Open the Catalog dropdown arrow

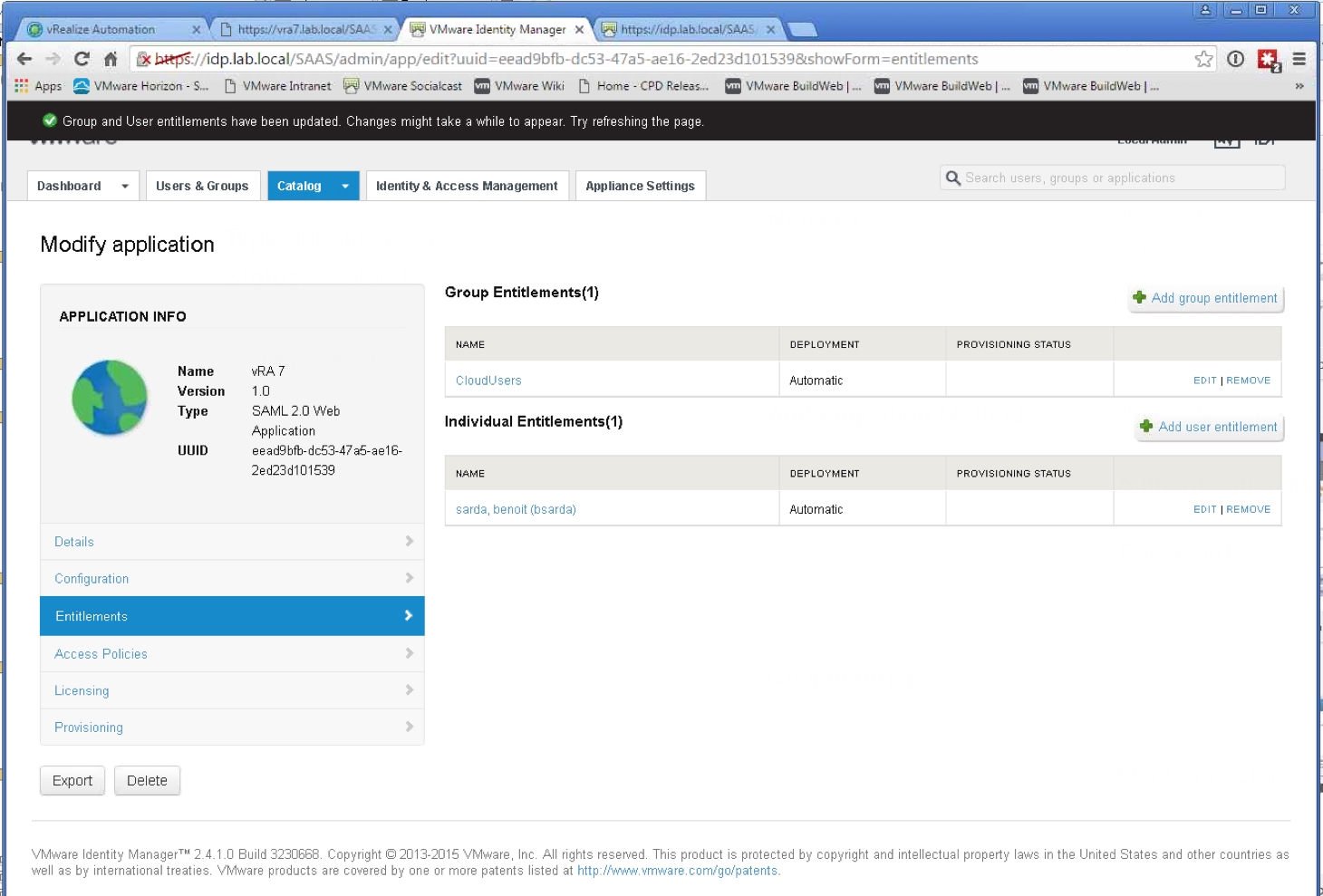pyautogui.click(x=345, y=186)
